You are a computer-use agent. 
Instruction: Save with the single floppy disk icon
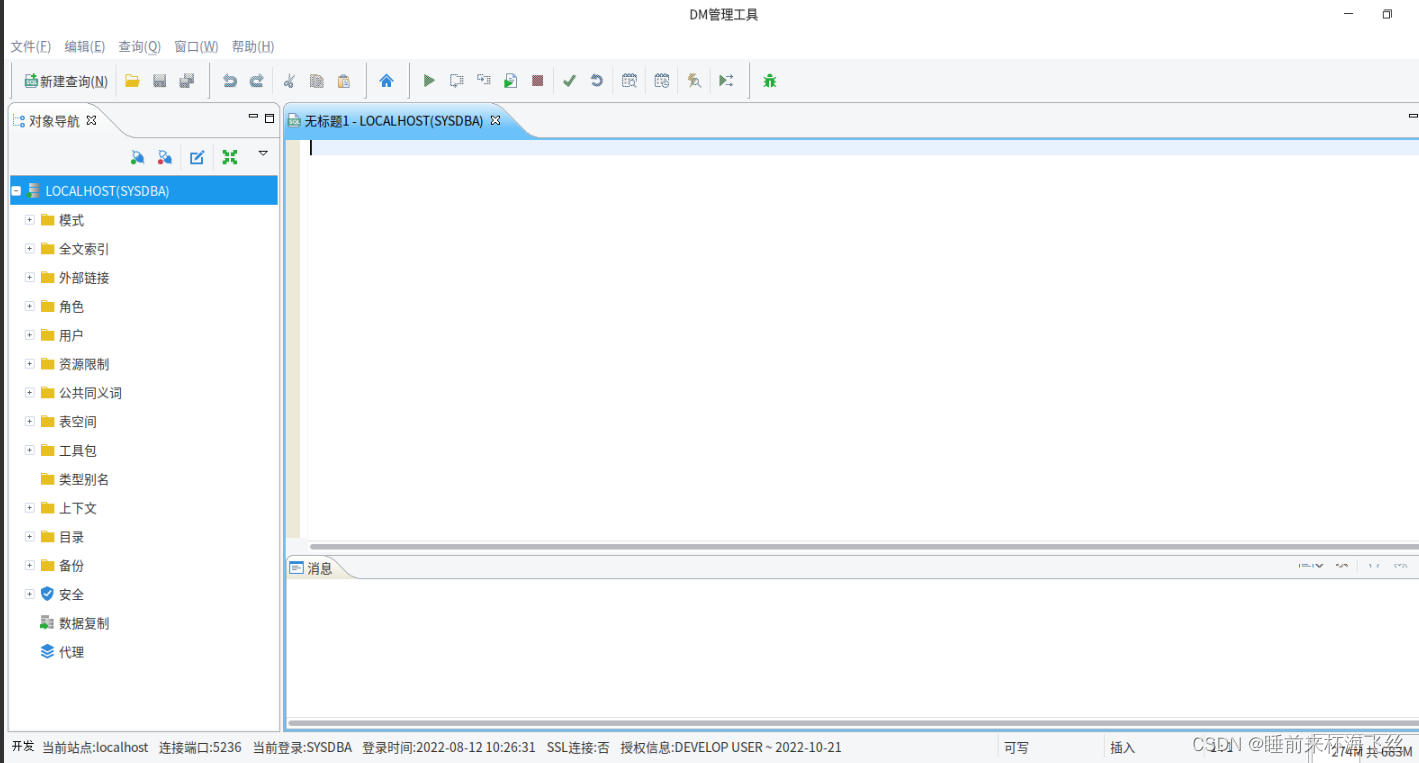coord(159,81)
